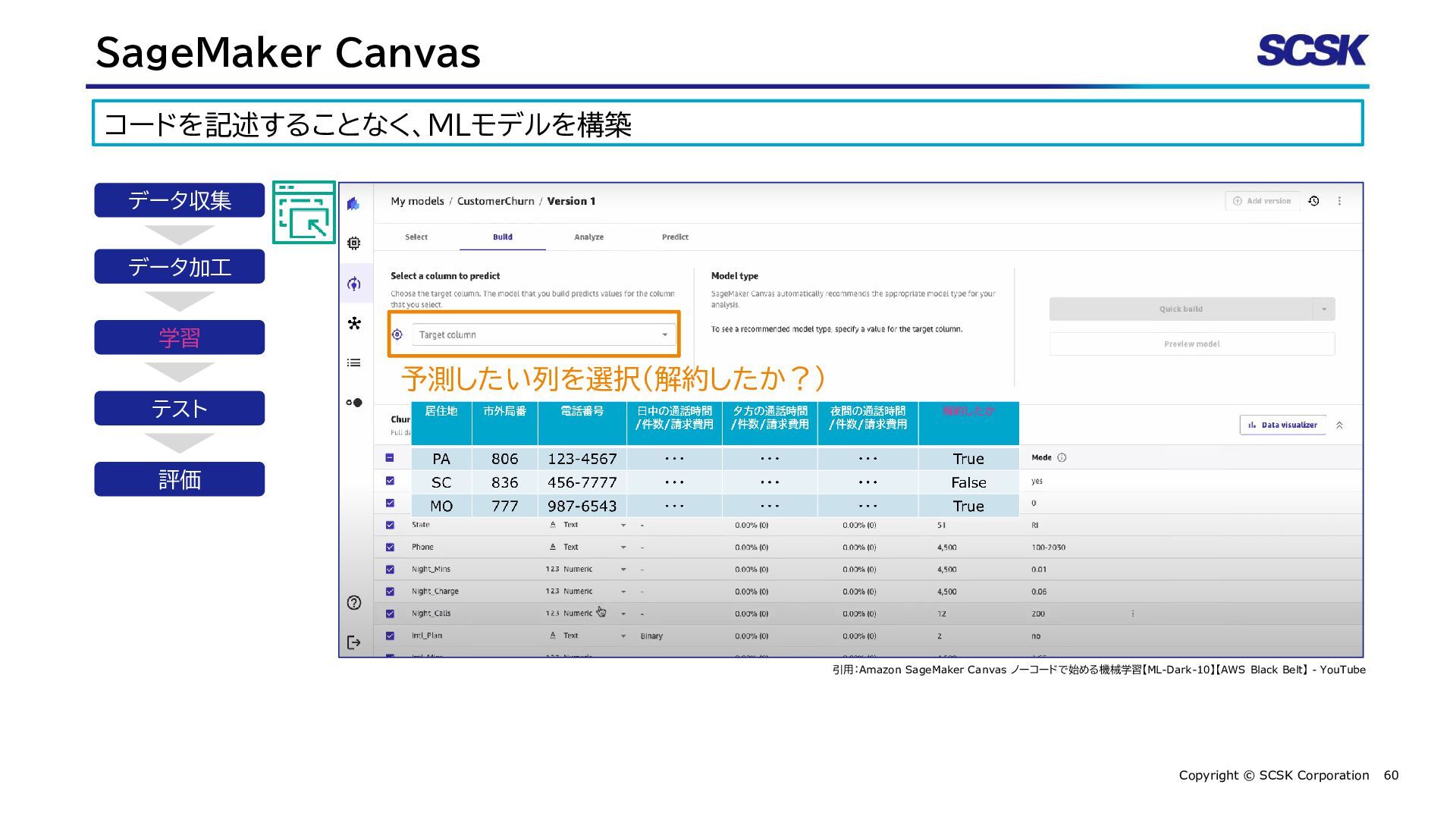Click the Mode column header
1456x819 pixels.
pos(1041,457)
